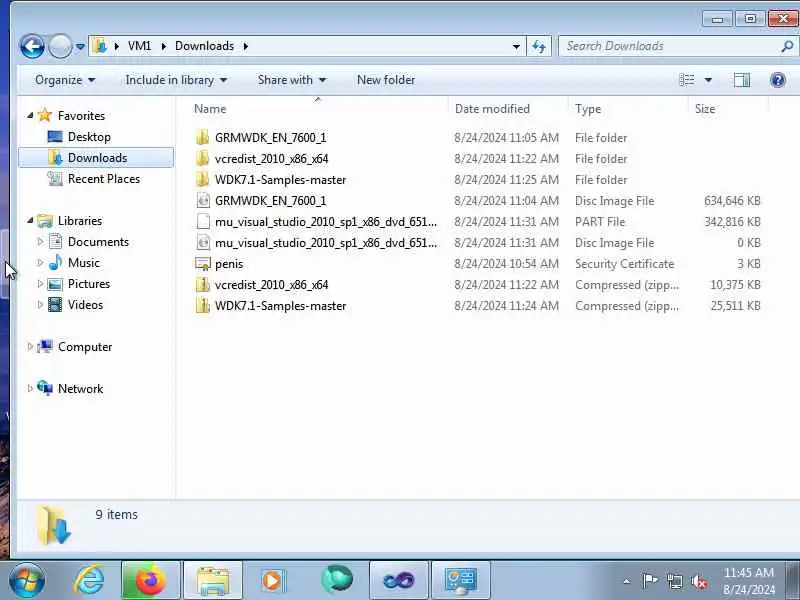Image resolution: width=800 pixels, height=600 pixels.
Task: Click VM1 in the address breadcrumb
Action: click(x=139, y=46)
